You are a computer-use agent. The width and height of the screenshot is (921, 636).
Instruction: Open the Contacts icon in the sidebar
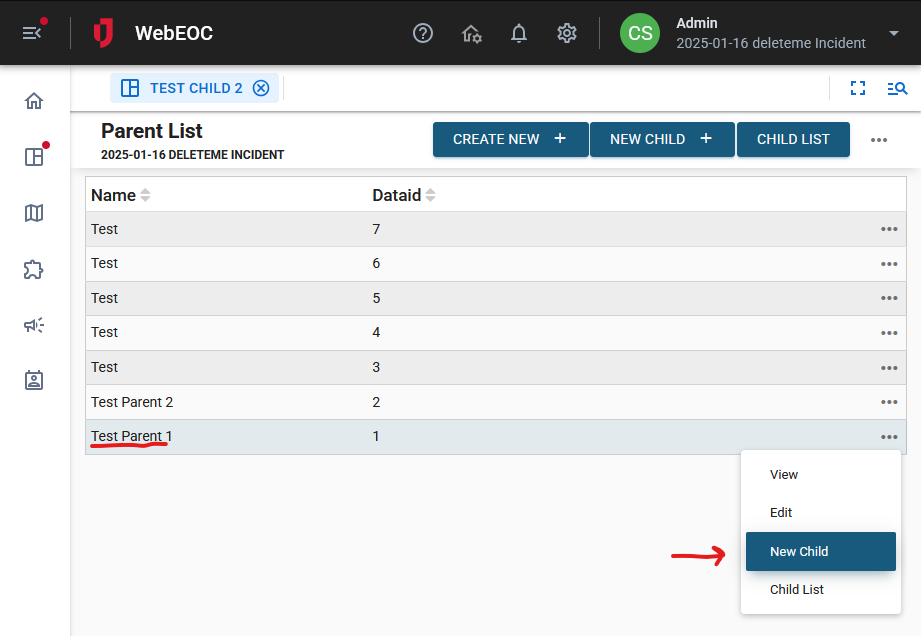coord(33,380)
